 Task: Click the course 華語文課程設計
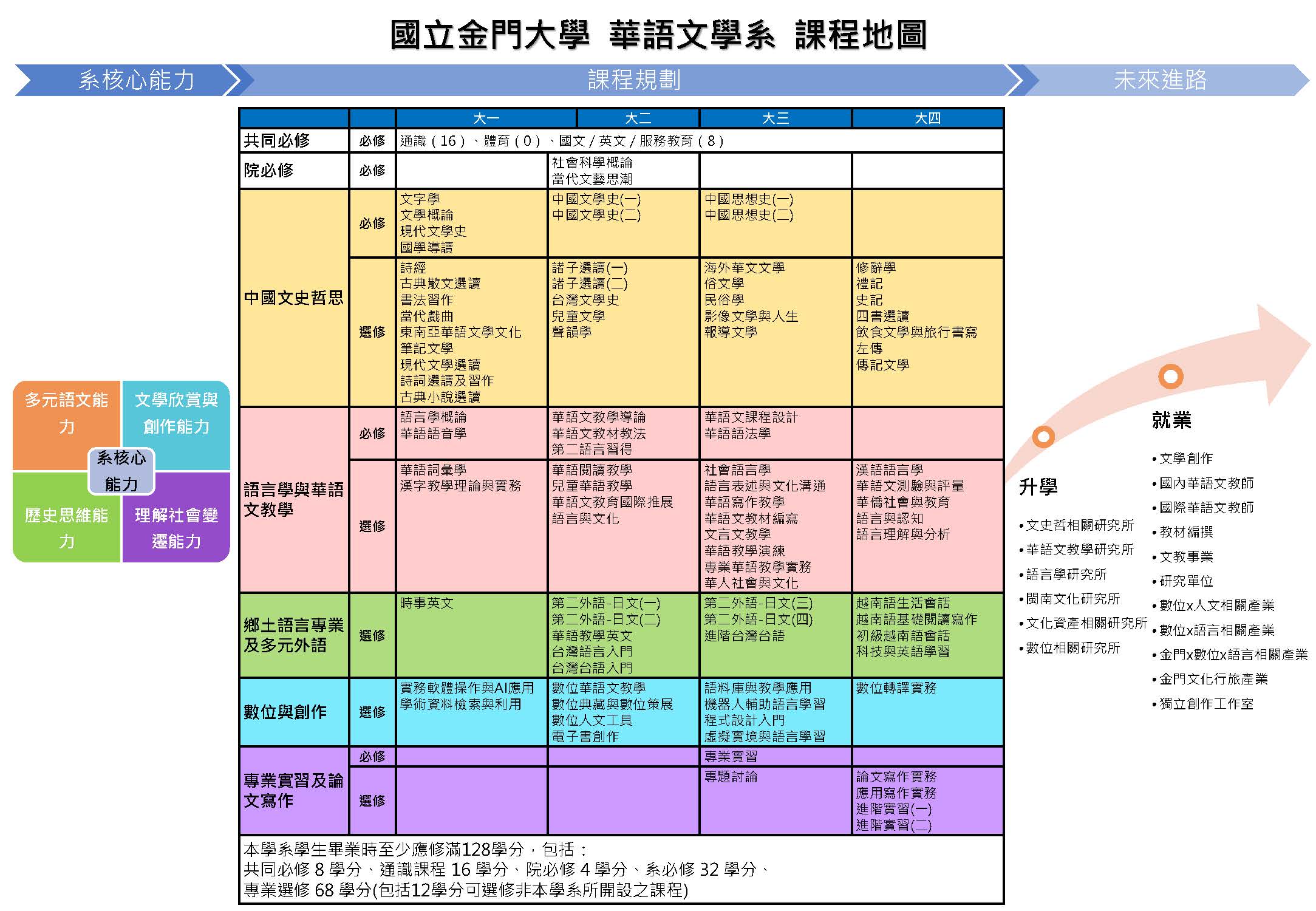[x=751, y=417]
